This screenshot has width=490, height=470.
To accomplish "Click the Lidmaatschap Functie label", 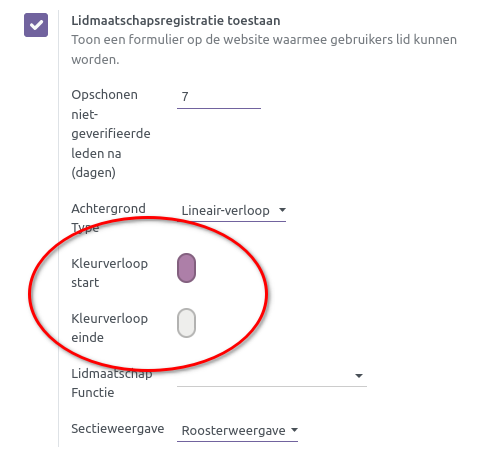I will pos(112,383).
